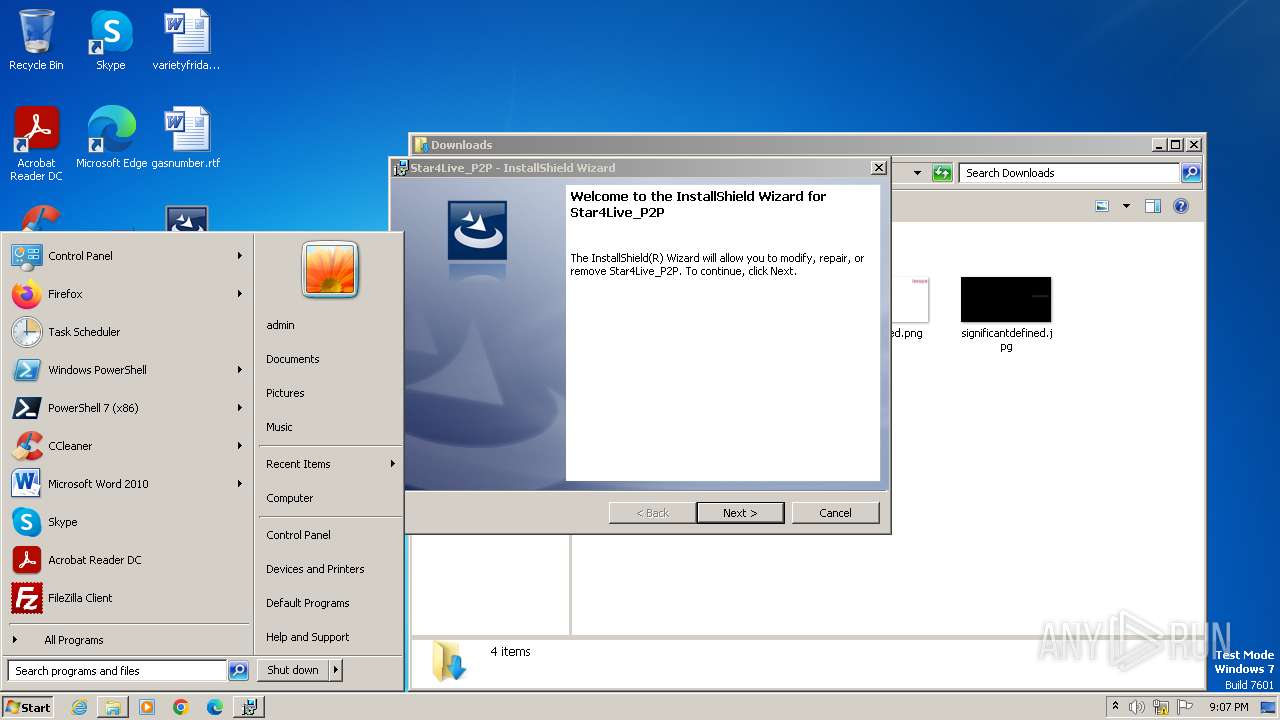
Task: Switch to the InstallShield installer taskbar icon
Action: 249,707
